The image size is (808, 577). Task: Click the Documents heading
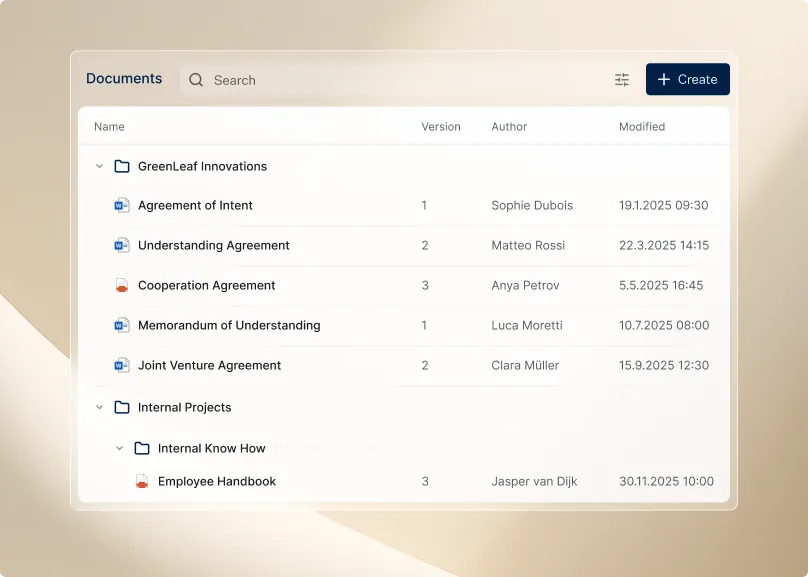[x=124, y=78]
